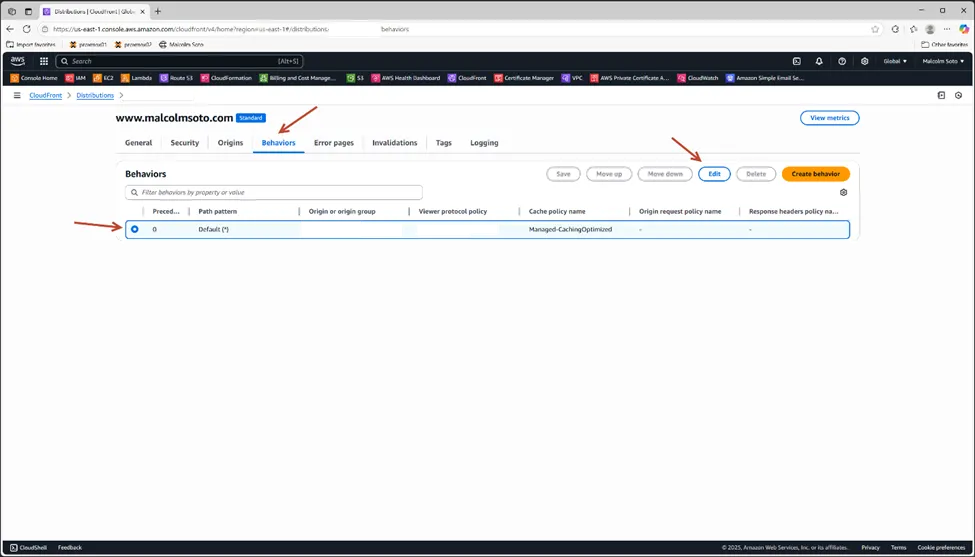Click the View metrics button
This screenshot has width=975, height=557.
point(829,117)
